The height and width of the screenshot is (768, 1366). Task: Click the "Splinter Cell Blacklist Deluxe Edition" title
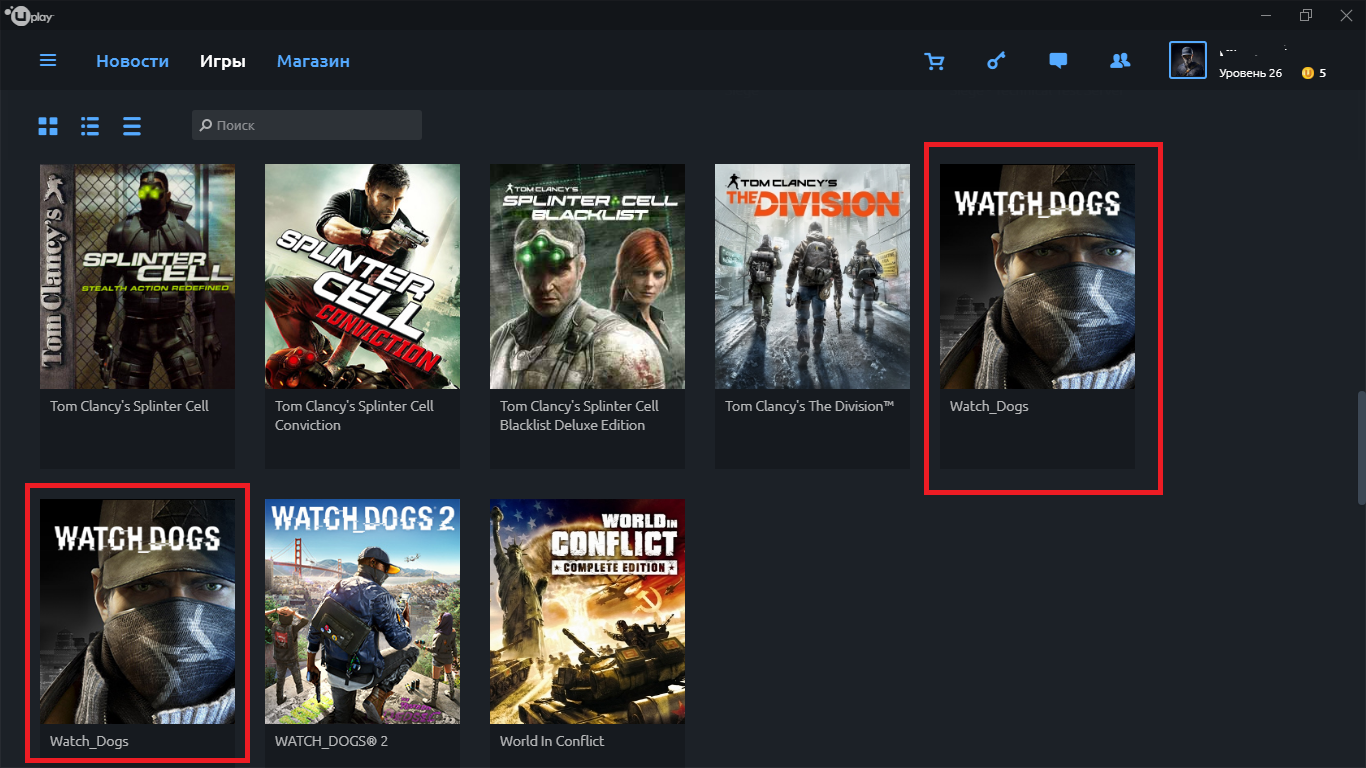(x=580, y=416)
